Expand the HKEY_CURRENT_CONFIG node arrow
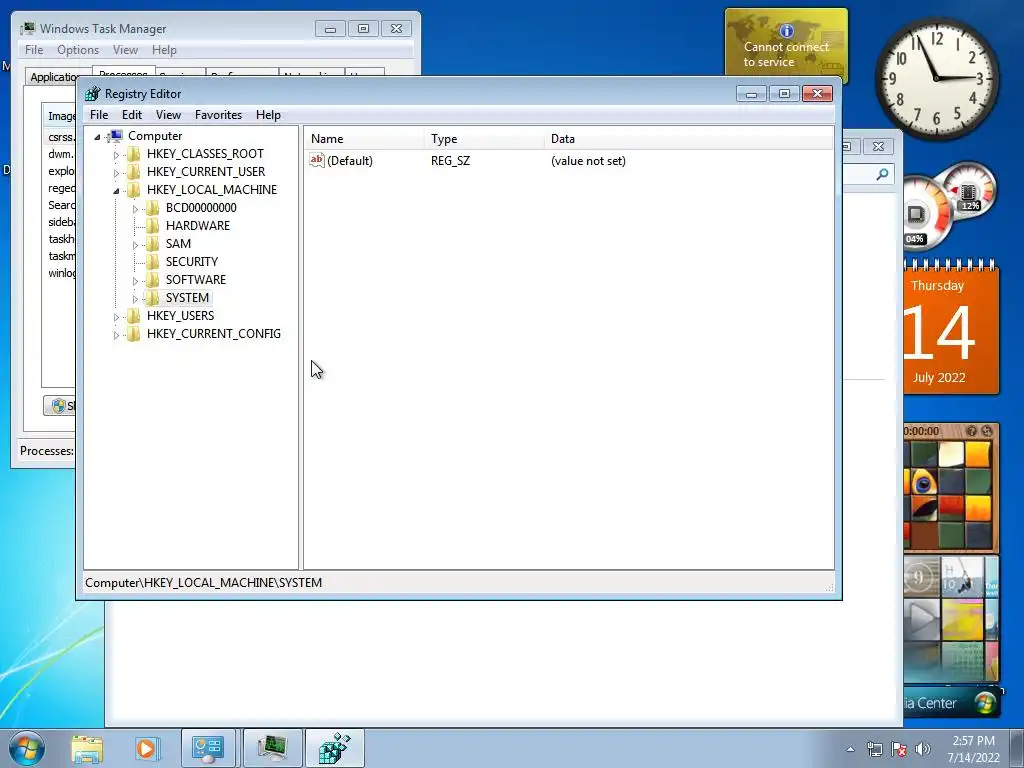 coord(116,335)
